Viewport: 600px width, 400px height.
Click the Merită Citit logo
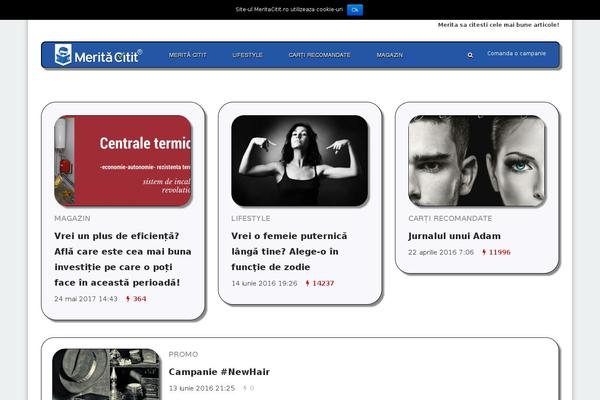pyautogui.click(x=98, y=55)
